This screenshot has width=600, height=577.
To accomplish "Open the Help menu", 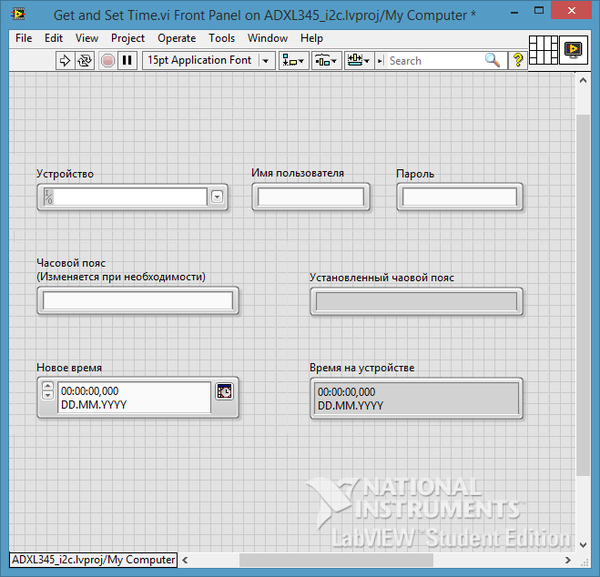I will [x=311, y=38].
